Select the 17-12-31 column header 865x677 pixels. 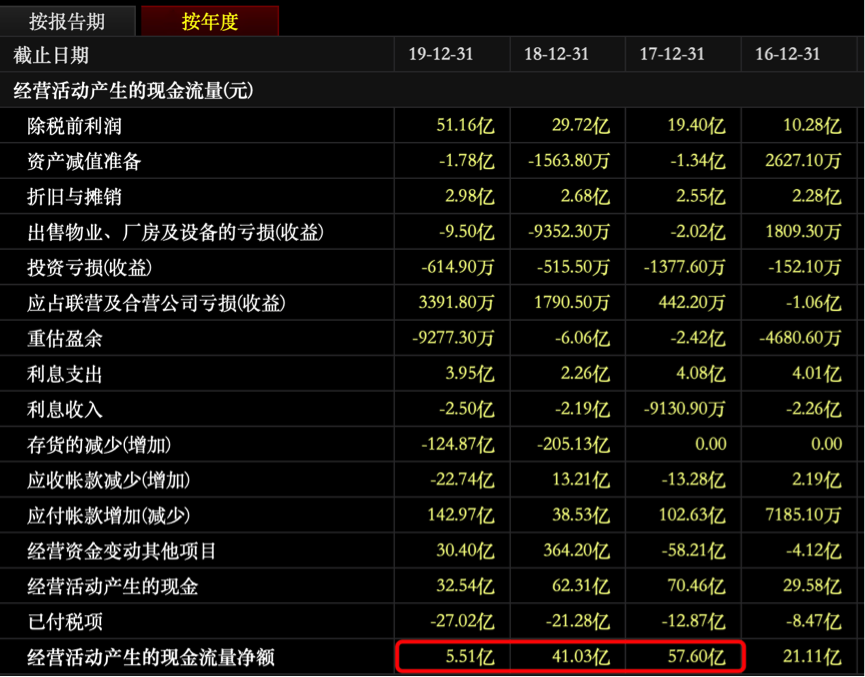pyautogui.click(x=672, y=54)
